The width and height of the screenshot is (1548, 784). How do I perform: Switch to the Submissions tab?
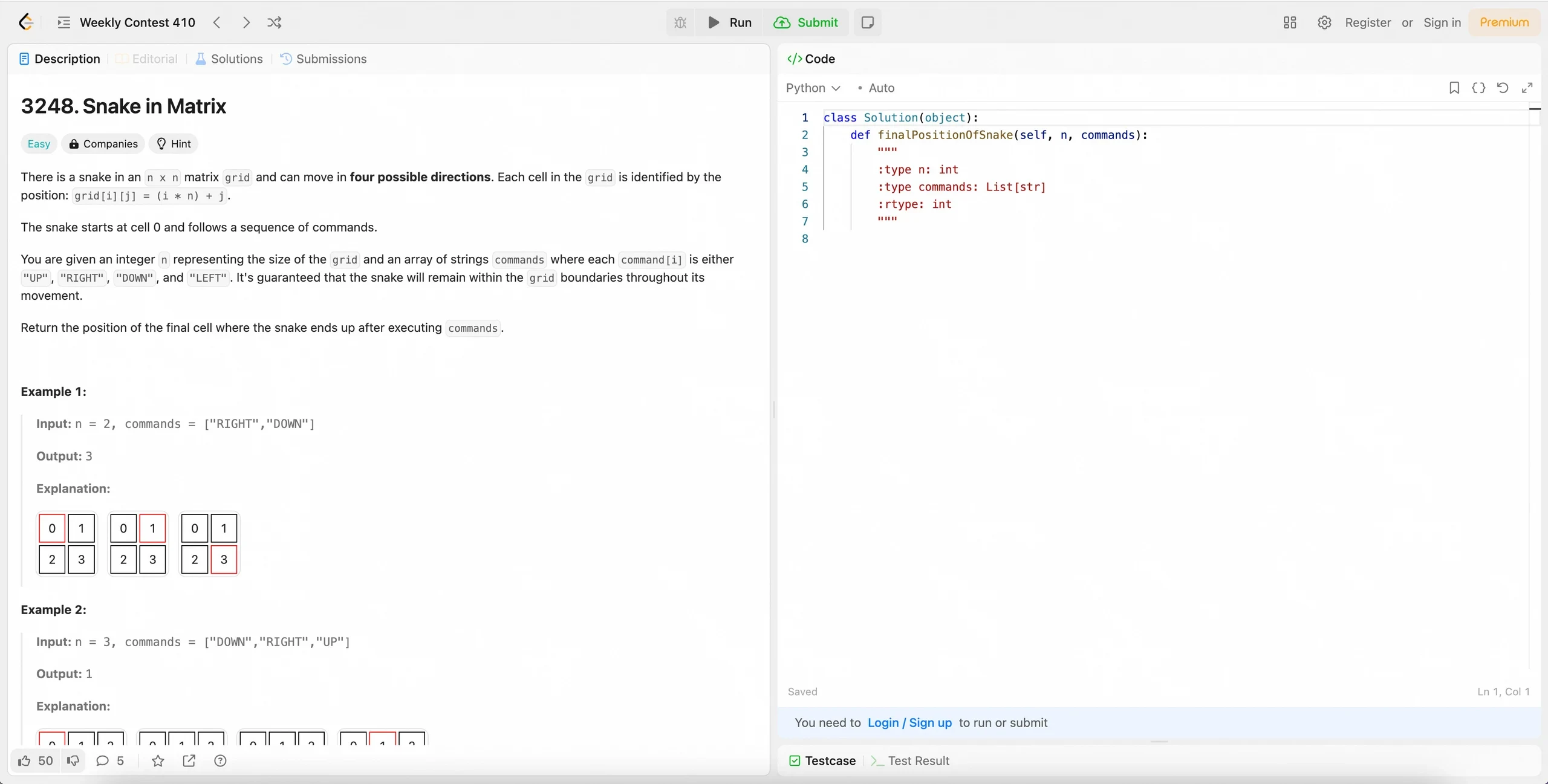(324, 59)
